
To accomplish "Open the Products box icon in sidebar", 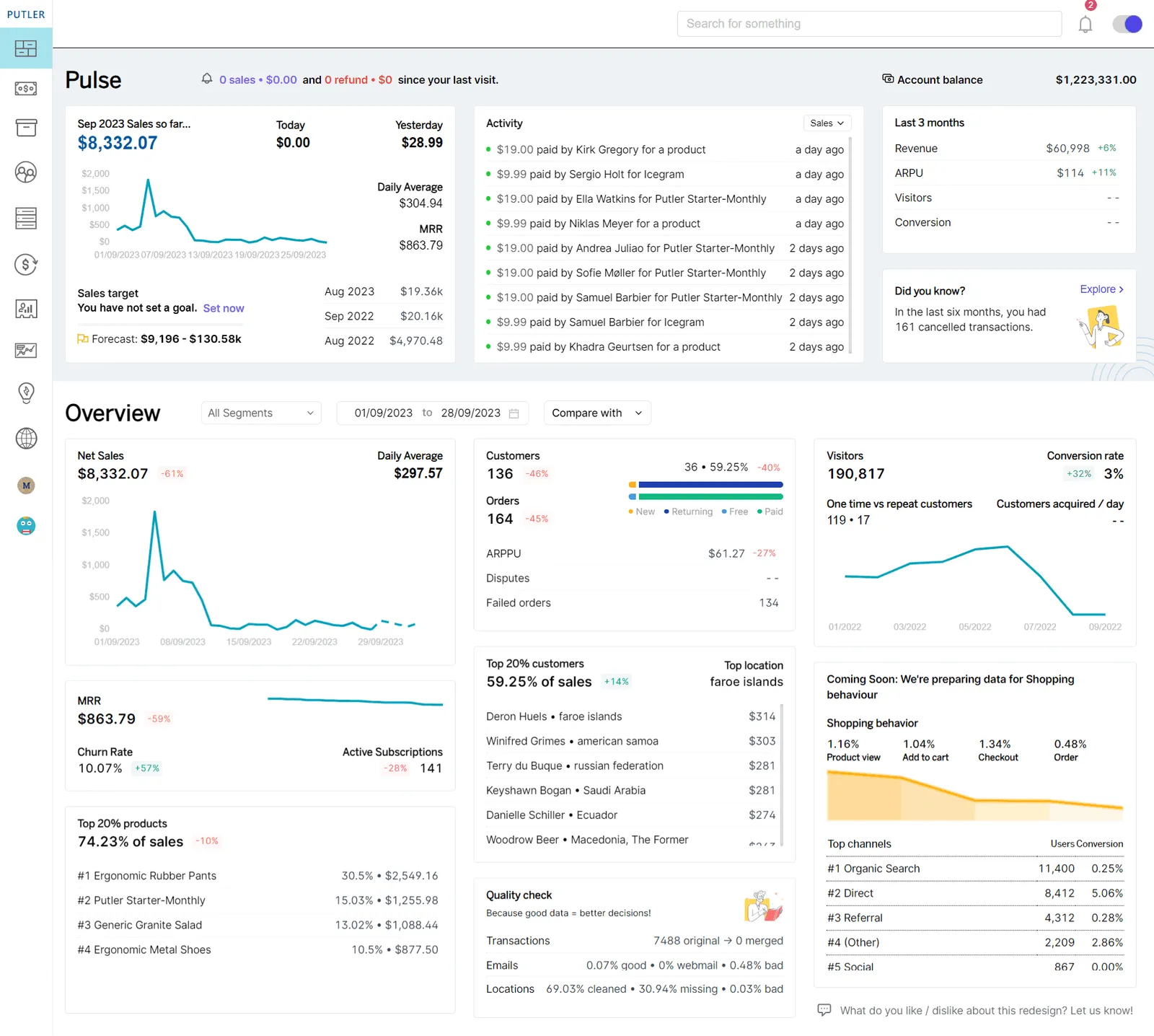I will click(x=26, y=128).
